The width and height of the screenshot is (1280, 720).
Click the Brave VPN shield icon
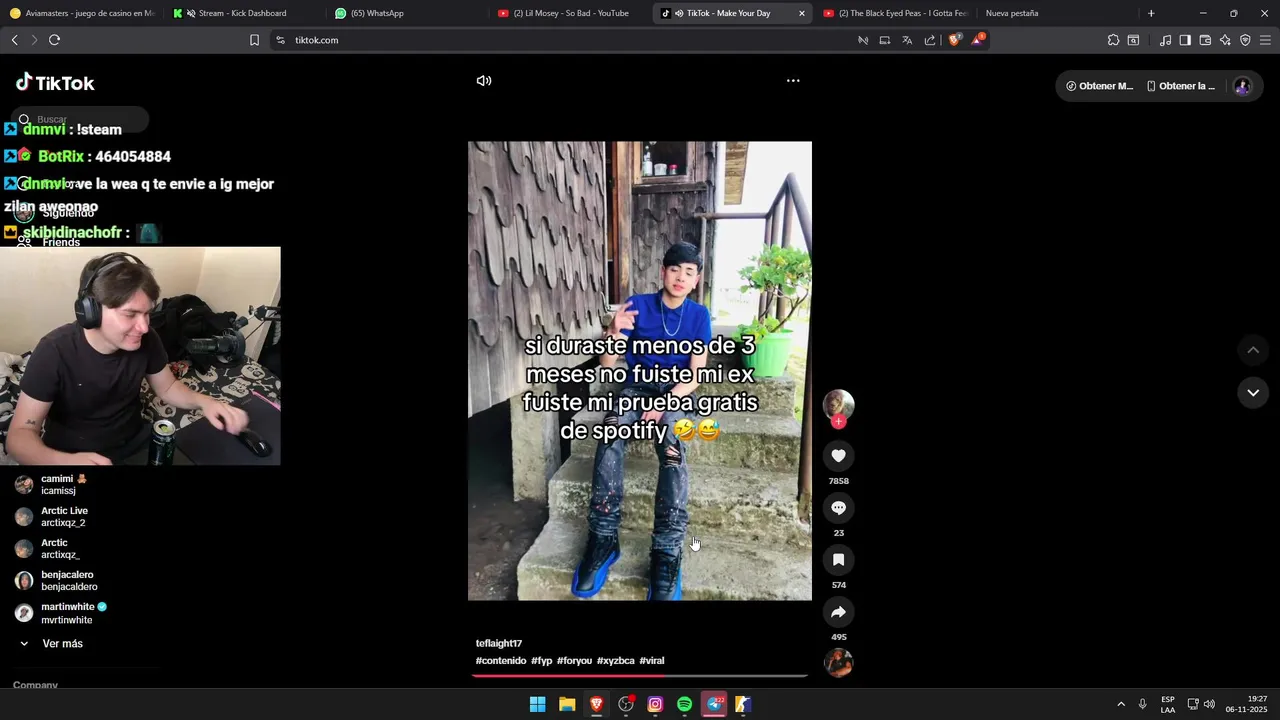point(1245,40)
